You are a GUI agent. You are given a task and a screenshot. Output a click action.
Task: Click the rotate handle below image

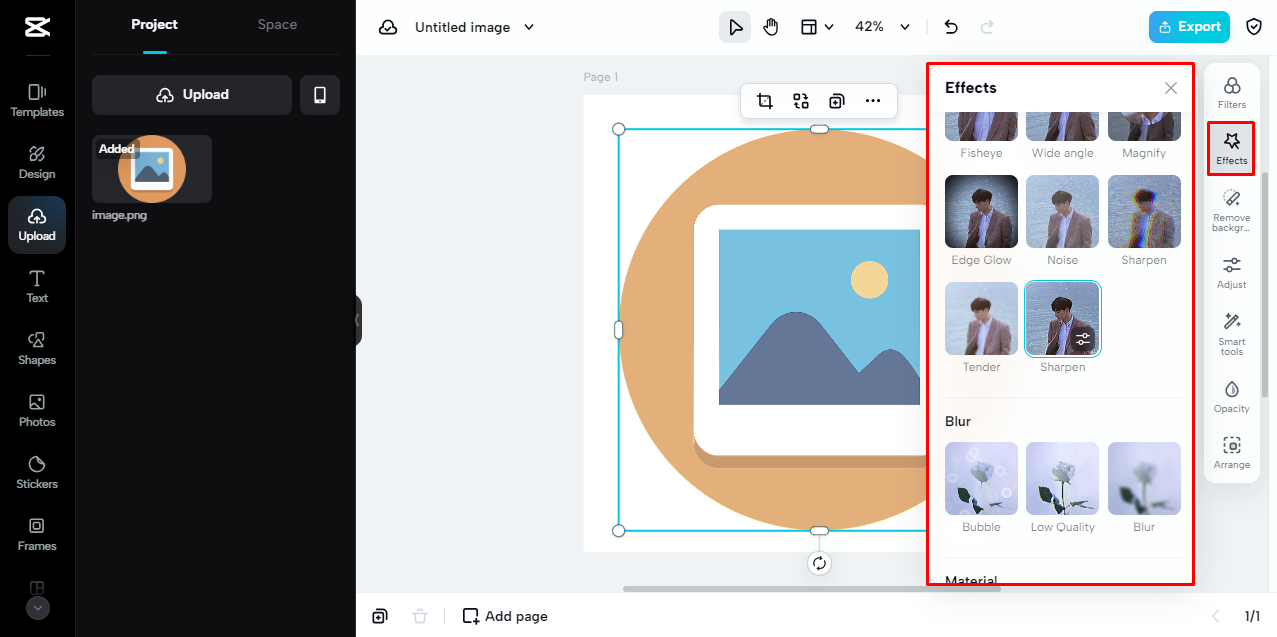[x=819, y=563]
